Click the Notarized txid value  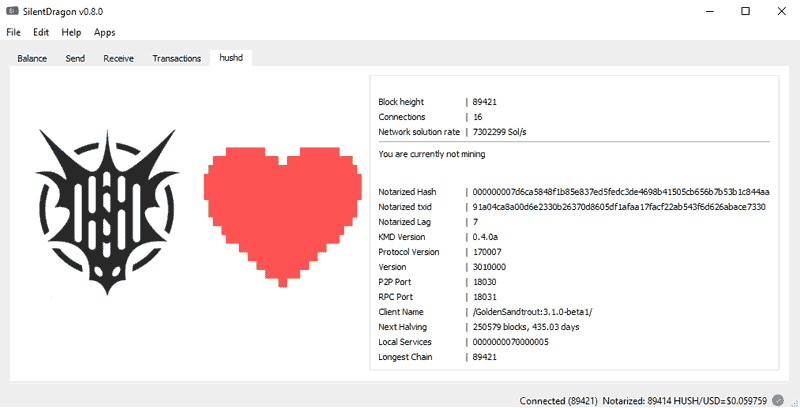point(619,207)
